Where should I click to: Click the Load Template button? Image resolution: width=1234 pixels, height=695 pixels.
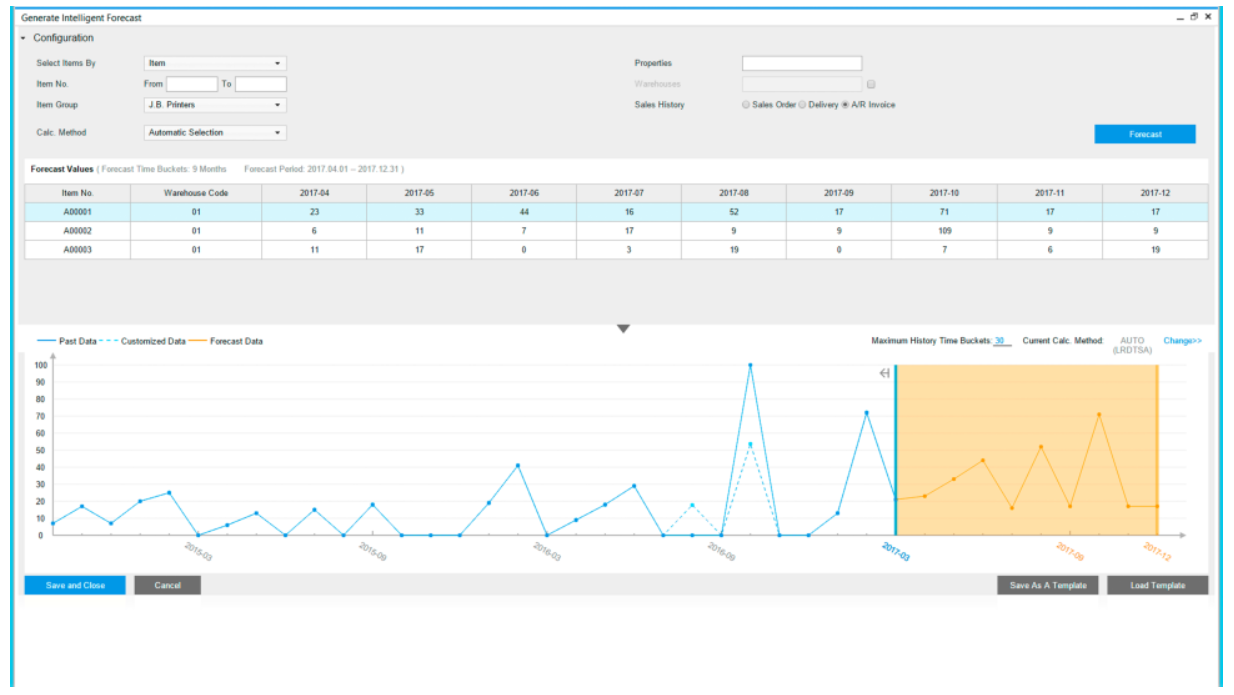tap(1157, 585)
